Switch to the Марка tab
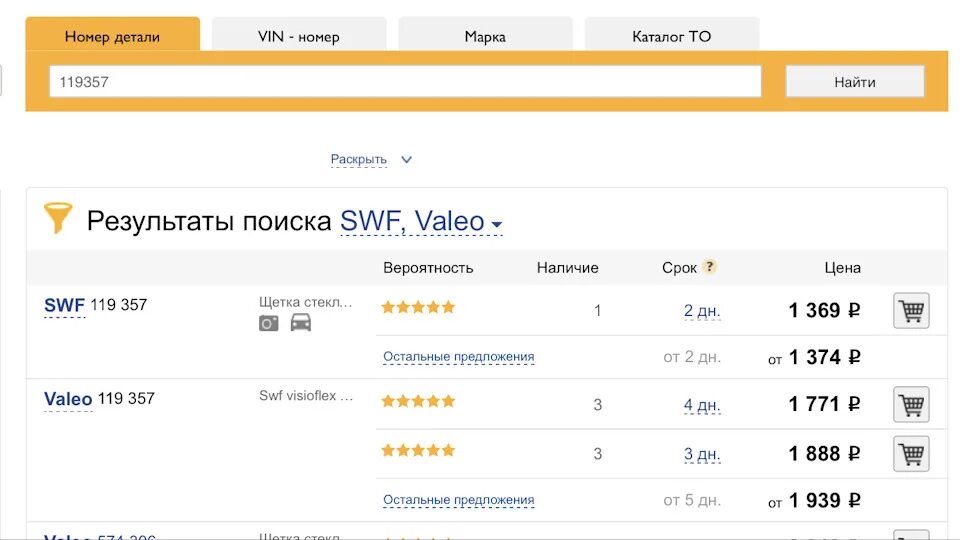 coord(486,36)
